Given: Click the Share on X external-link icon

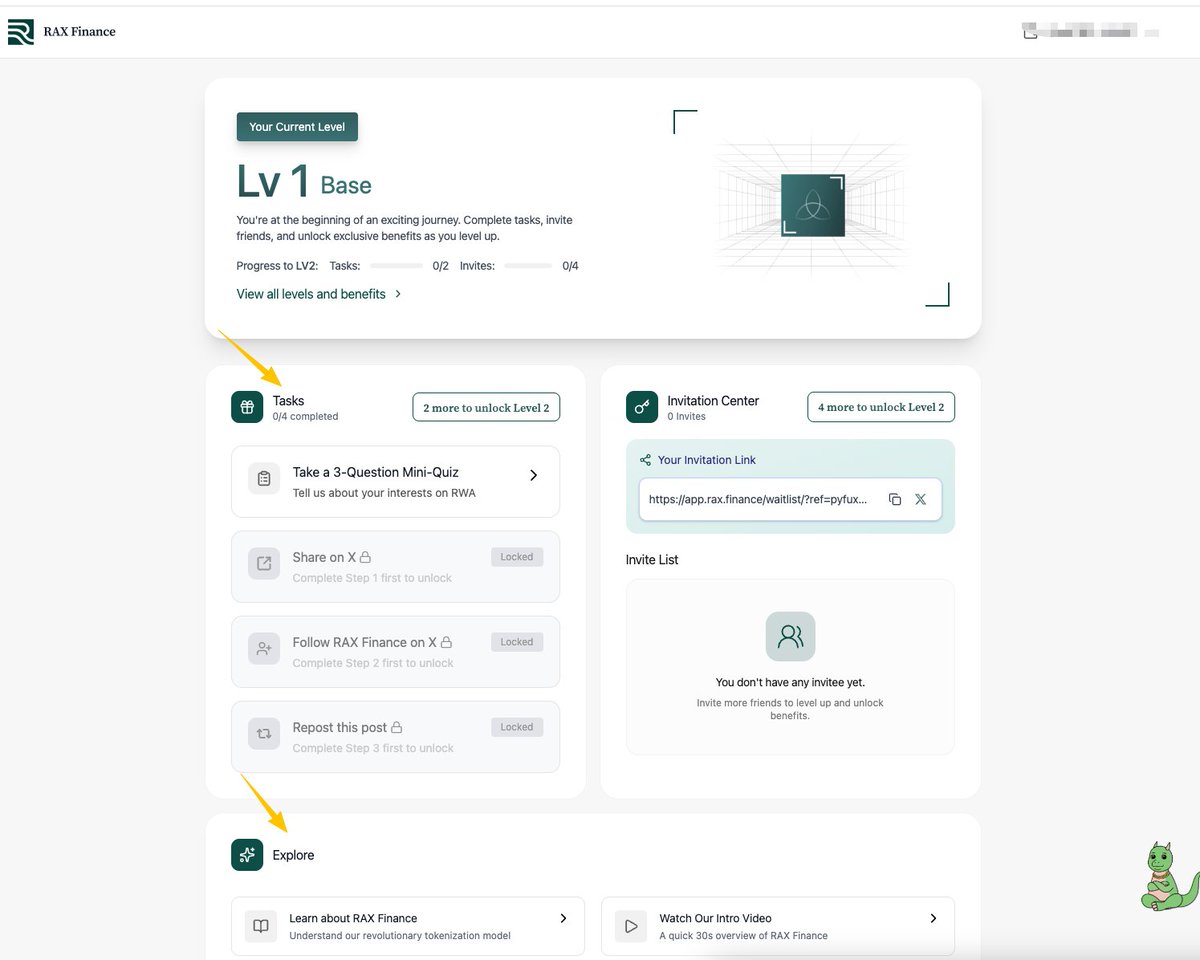Looking at the screenshot, I should (x=264, y=564).
